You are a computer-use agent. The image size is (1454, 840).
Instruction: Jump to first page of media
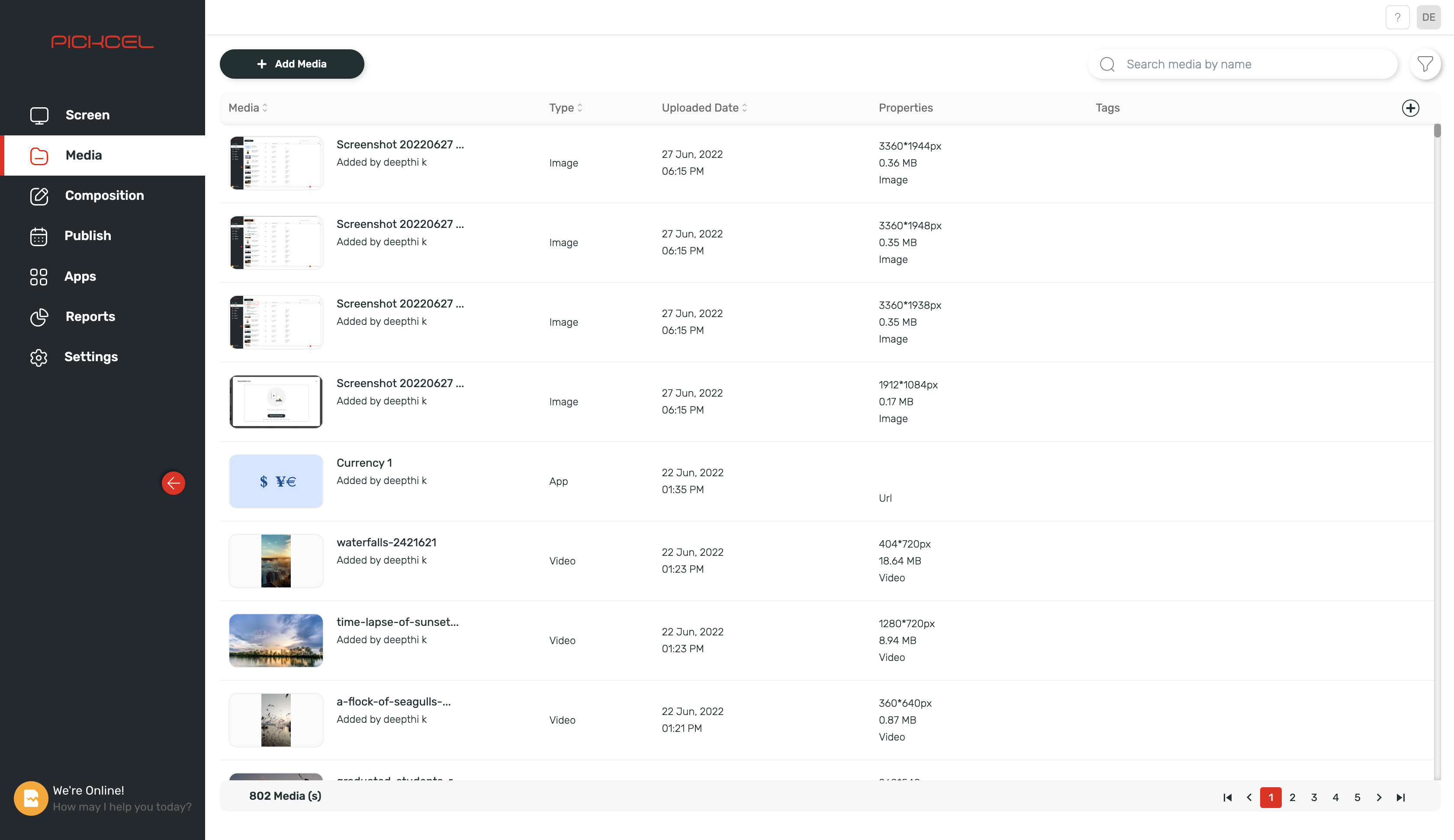point(1227,797)
